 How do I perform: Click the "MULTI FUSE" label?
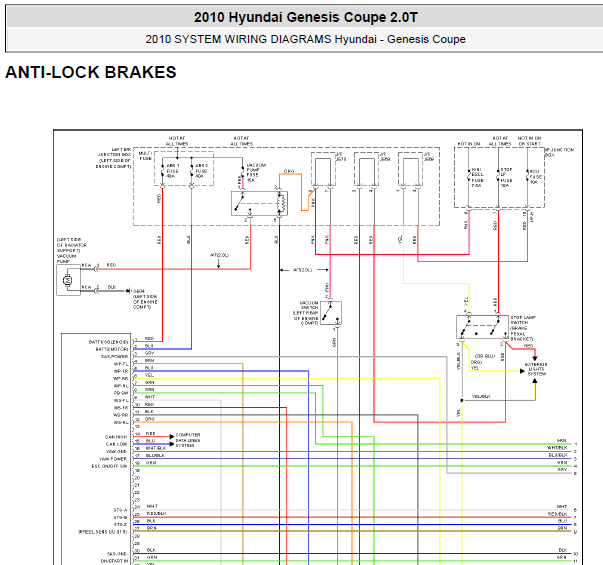tap(145, 156)
